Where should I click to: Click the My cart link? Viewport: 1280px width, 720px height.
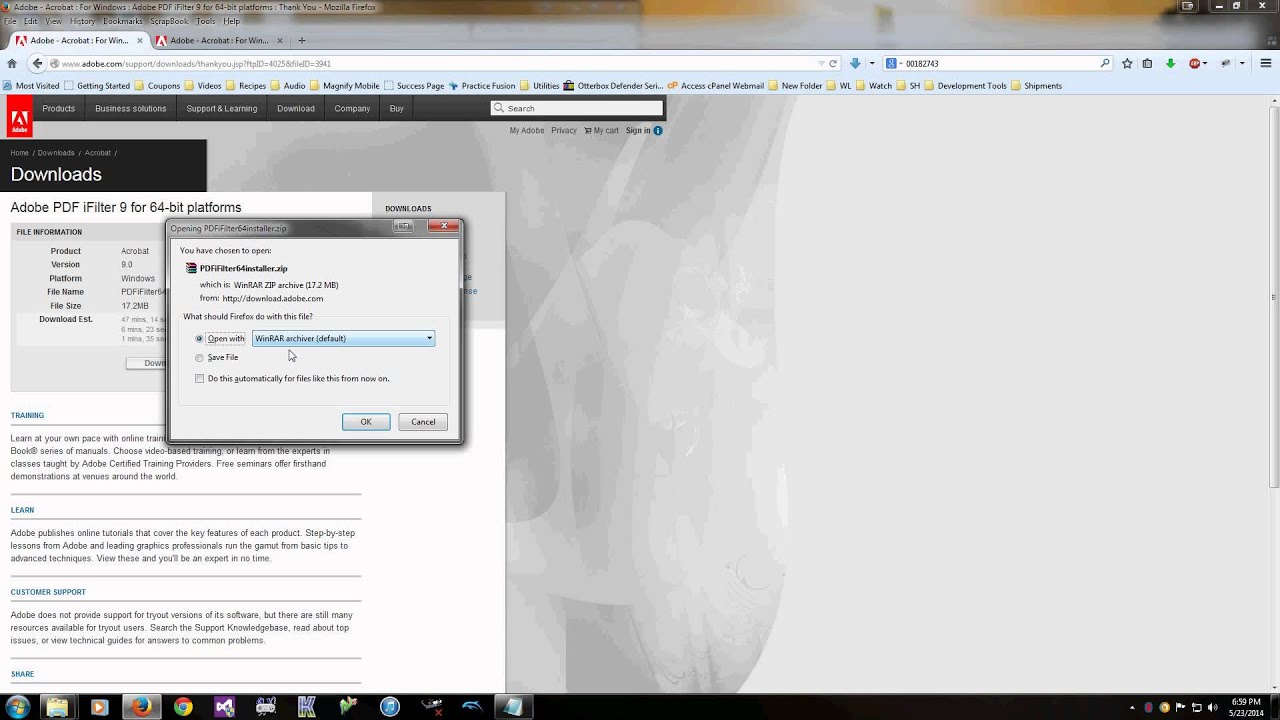tap(602, 130)
